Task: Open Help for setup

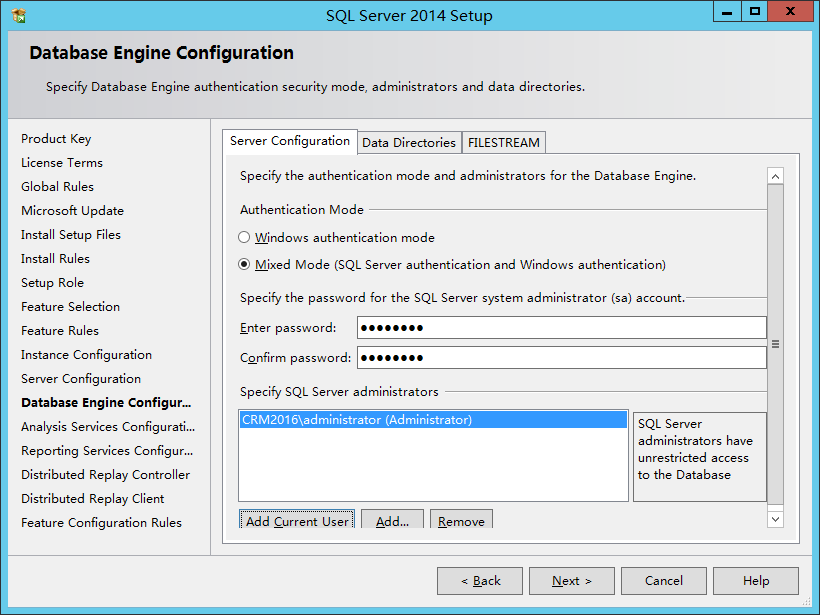Action: coord(756,581)
